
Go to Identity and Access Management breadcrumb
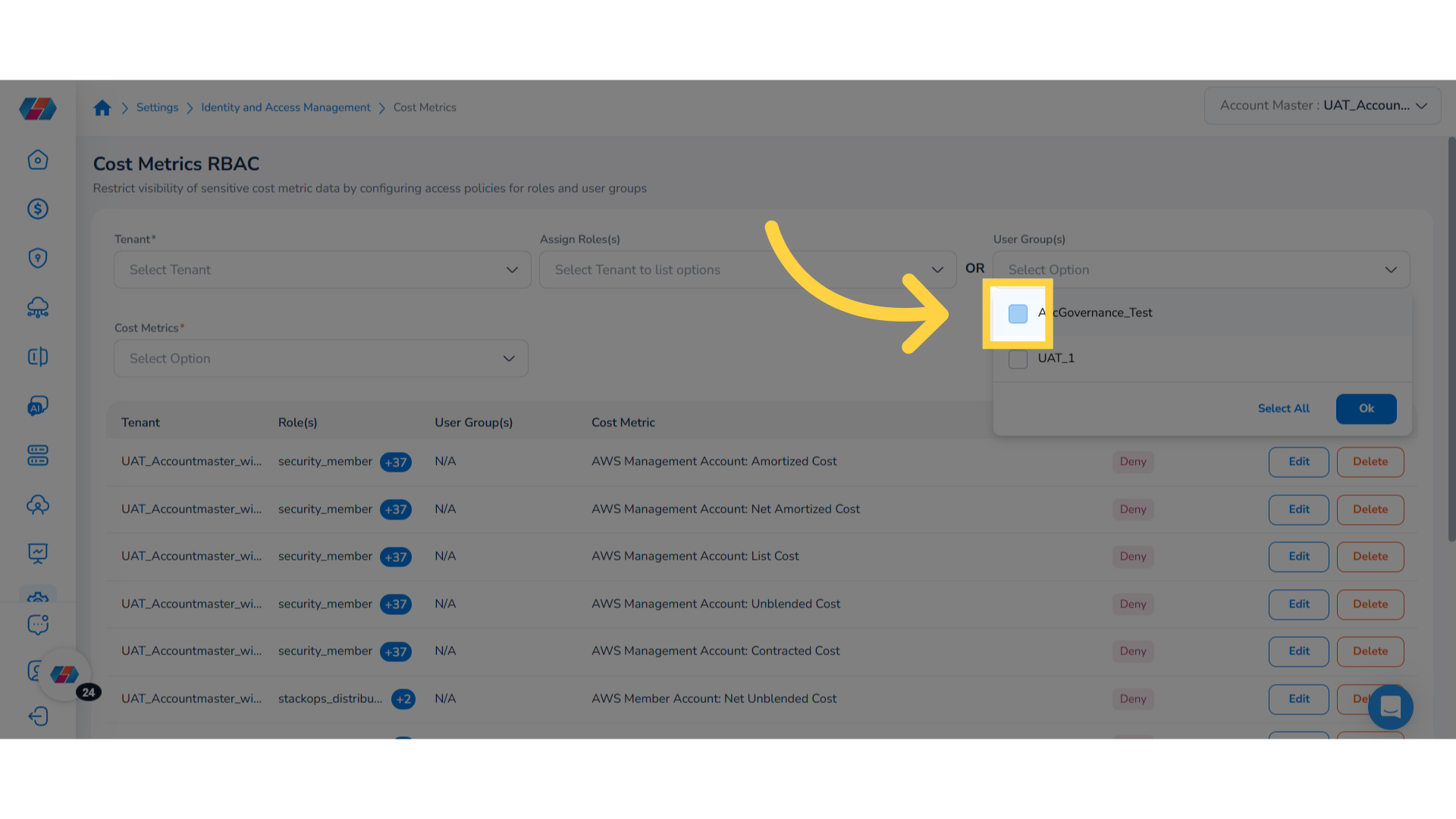tap(286, 108)
